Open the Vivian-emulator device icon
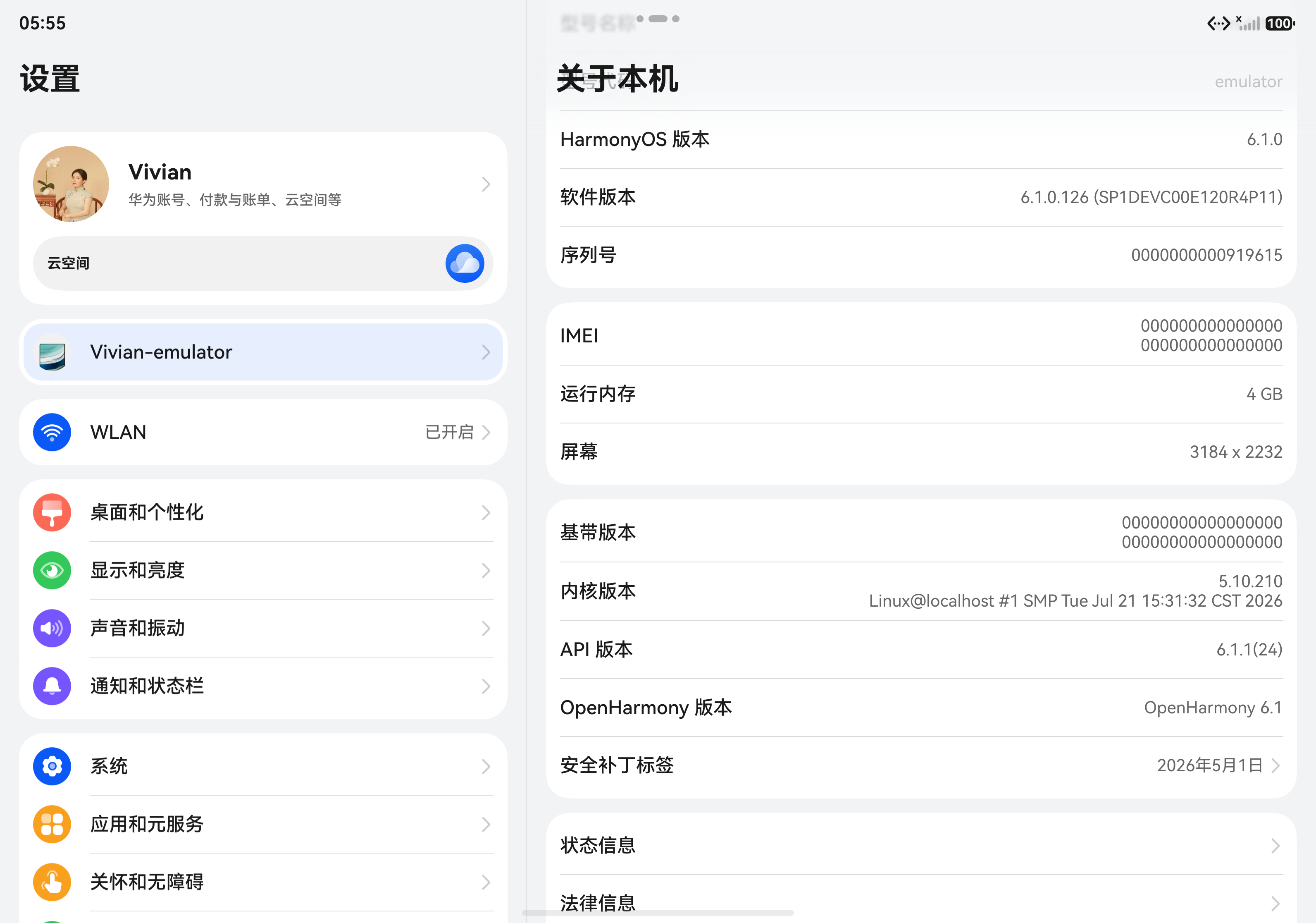Viewport: 1316px width, 923px height. coord(52,352)
